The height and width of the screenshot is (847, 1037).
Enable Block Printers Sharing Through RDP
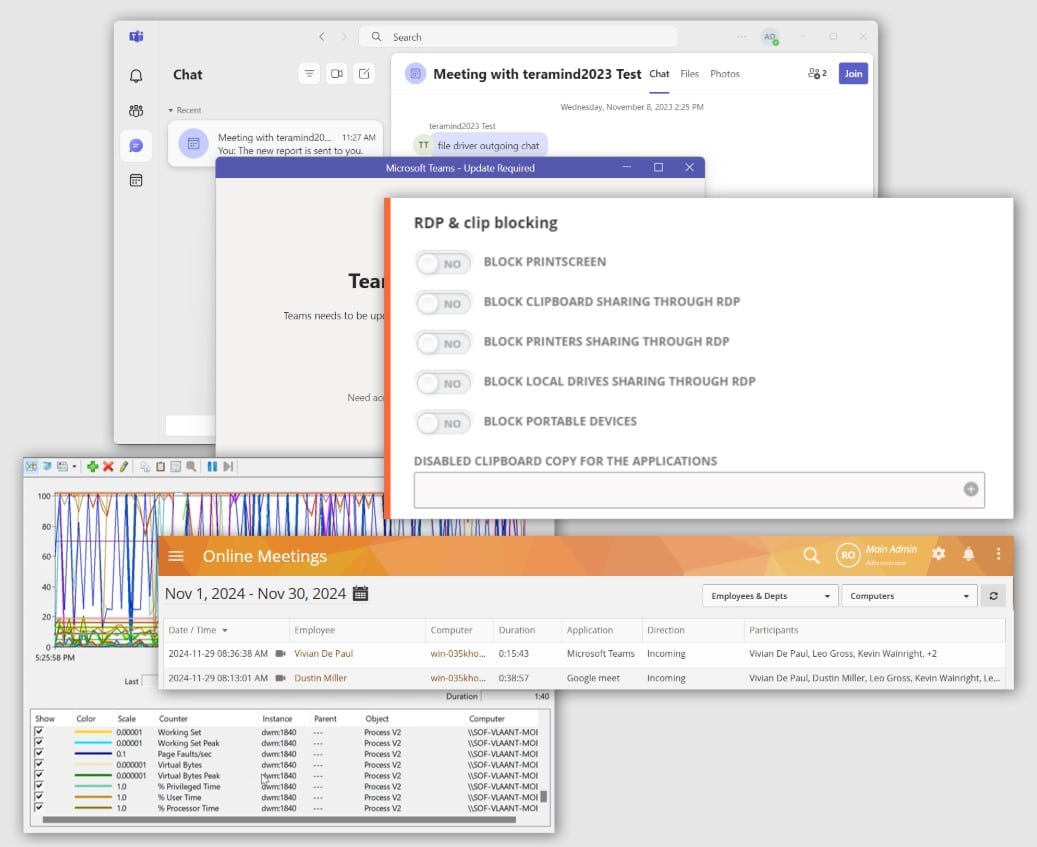(x=443, y=343)
